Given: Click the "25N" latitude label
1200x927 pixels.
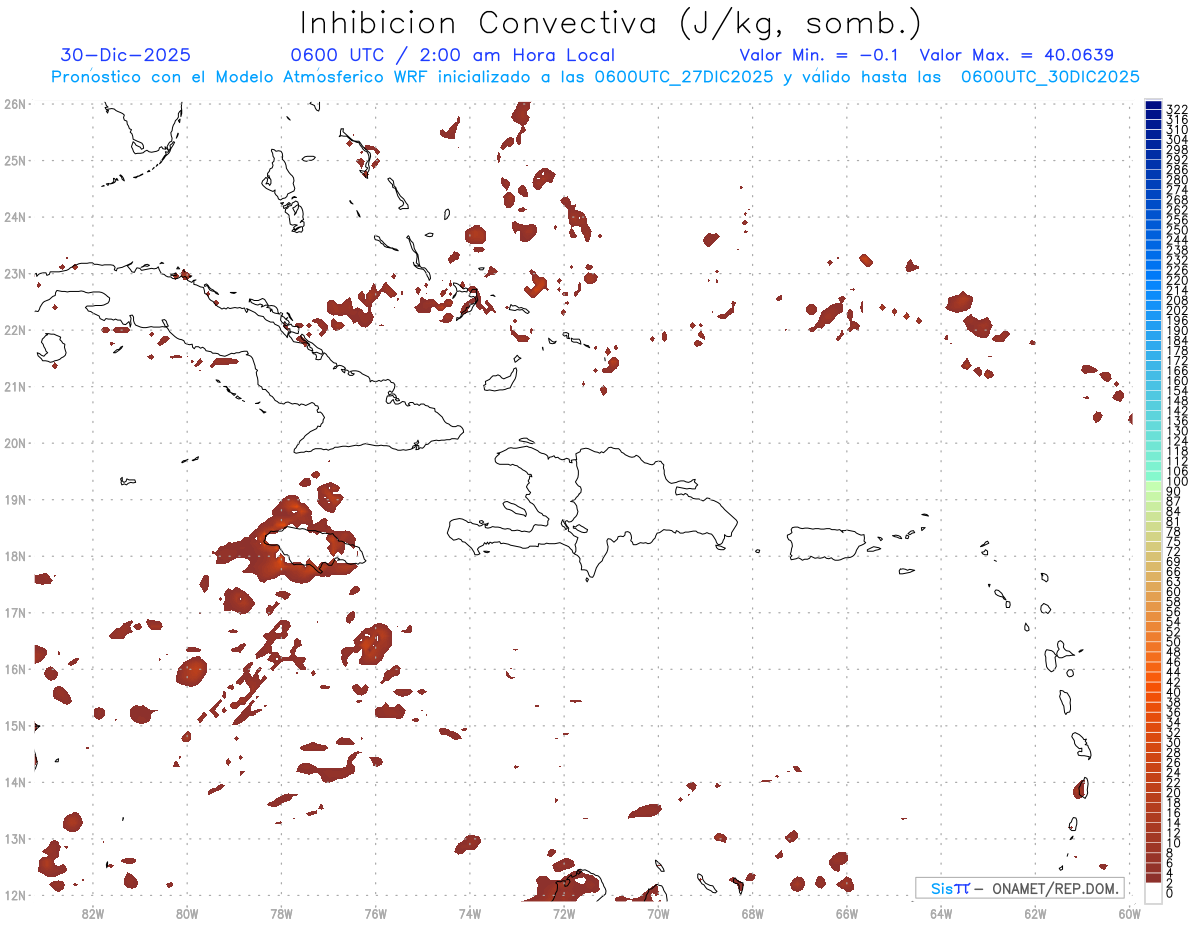Looking at the screenshot, I should click(x=15, y=161).
